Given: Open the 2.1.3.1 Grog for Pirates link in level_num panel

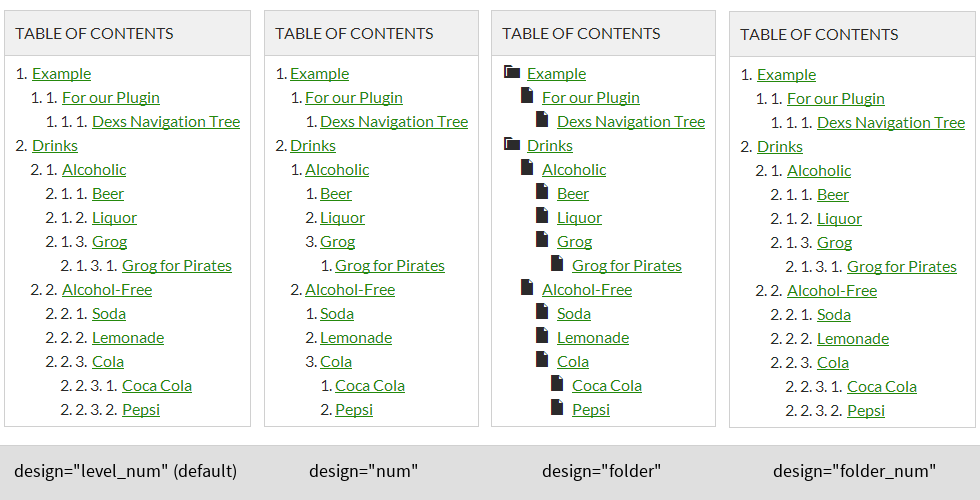Looking at the screenshot, I should click(x=177, y=266).
